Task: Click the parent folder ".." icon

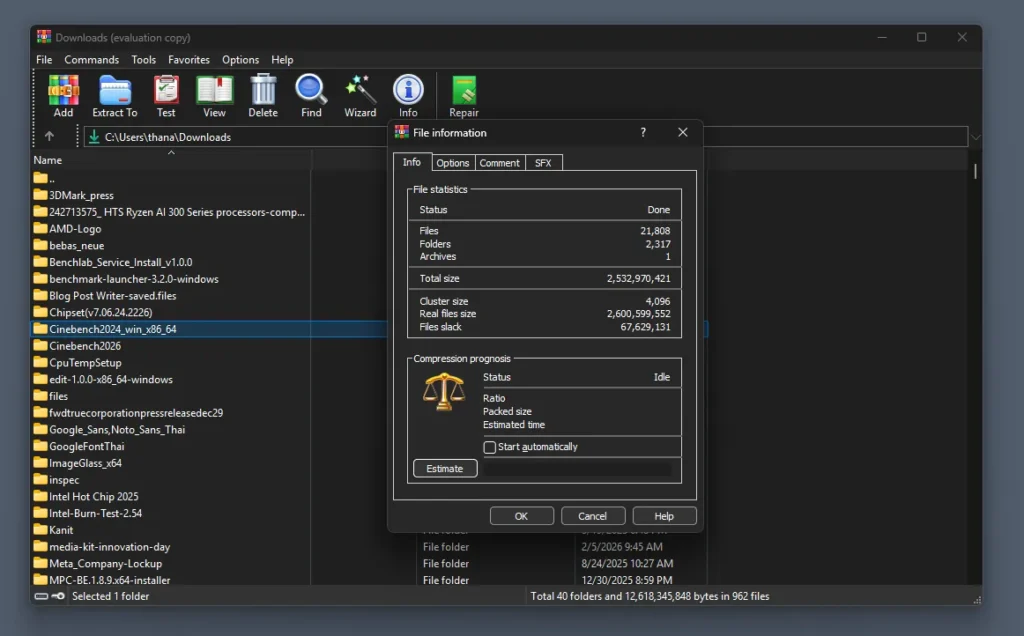Action: (40, 178)
